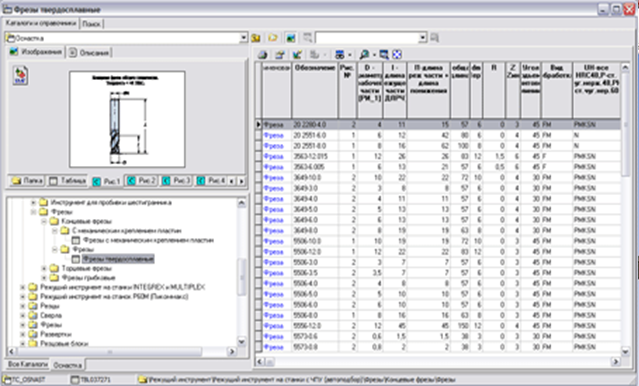Open Фреза link in row 5556-12.0
Screen dimensions: 639x386
(273, 326)
